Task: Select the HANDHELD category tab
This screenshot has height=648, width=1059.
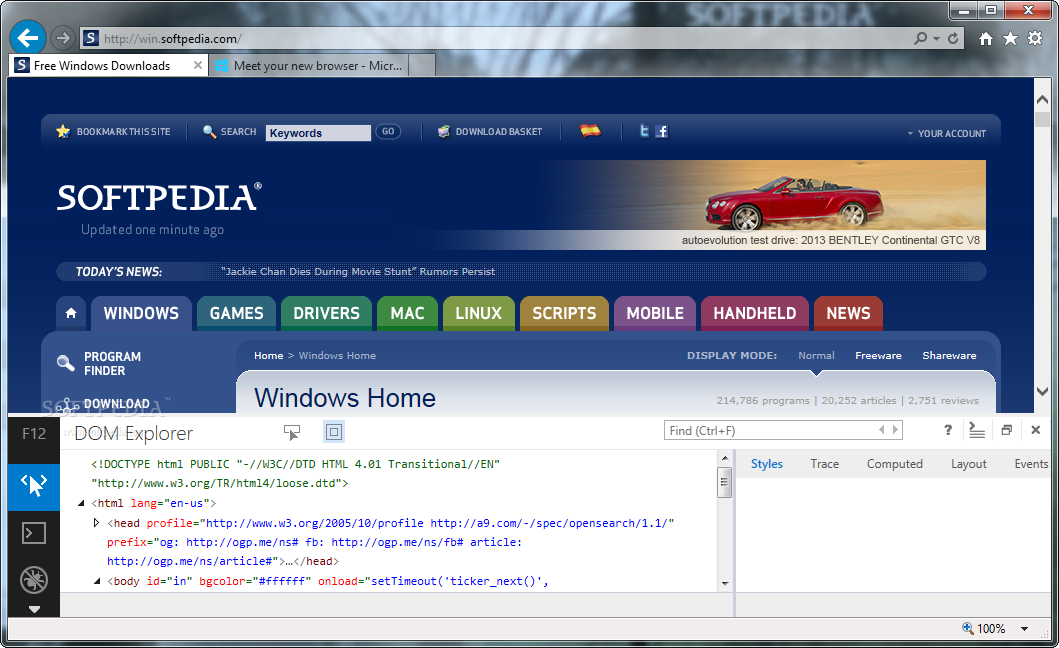Action: (754, 313)
